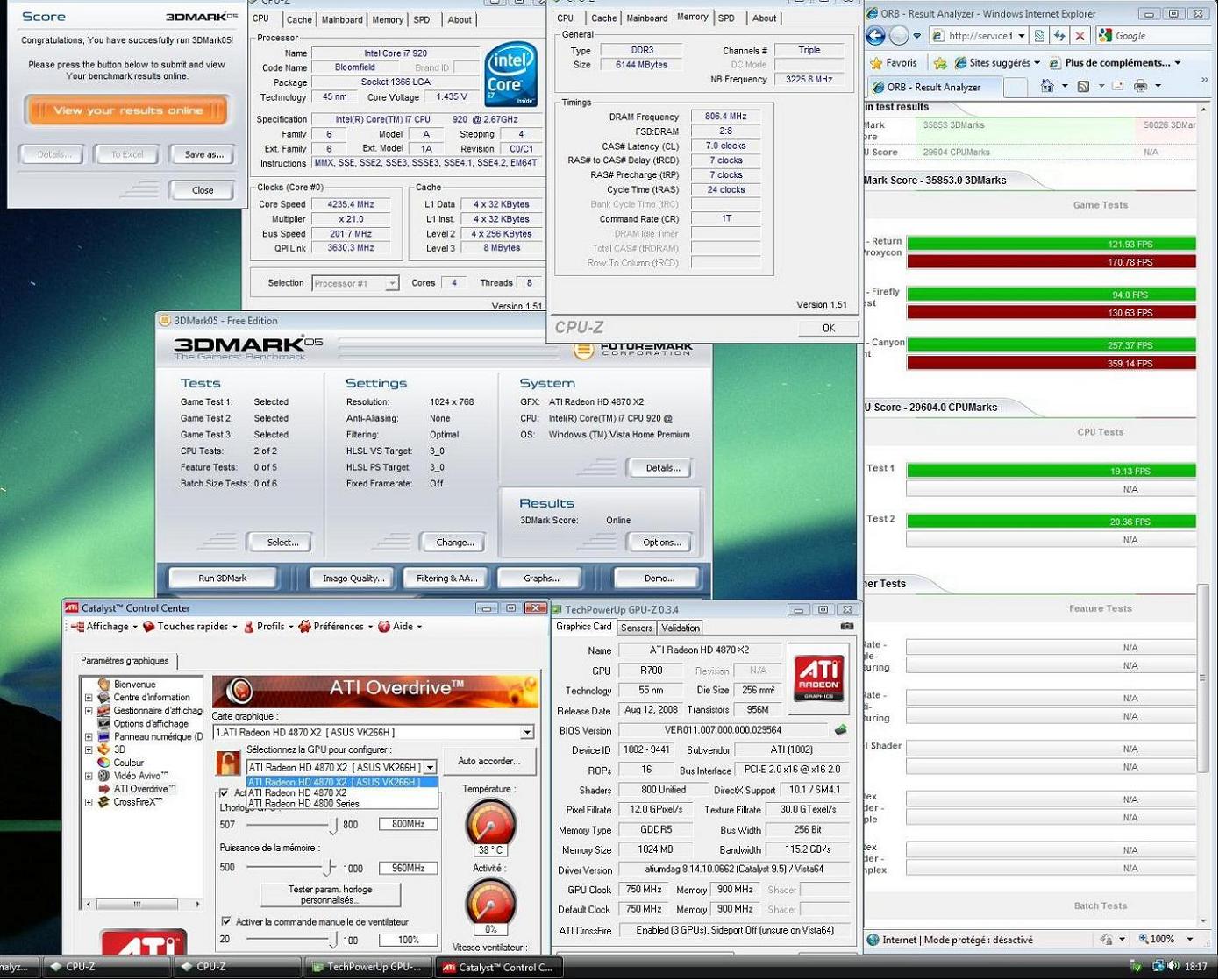Switch to the Validation tab in GPU-Z
This screenshot has height=980, width=1219.
click(680, 628)
